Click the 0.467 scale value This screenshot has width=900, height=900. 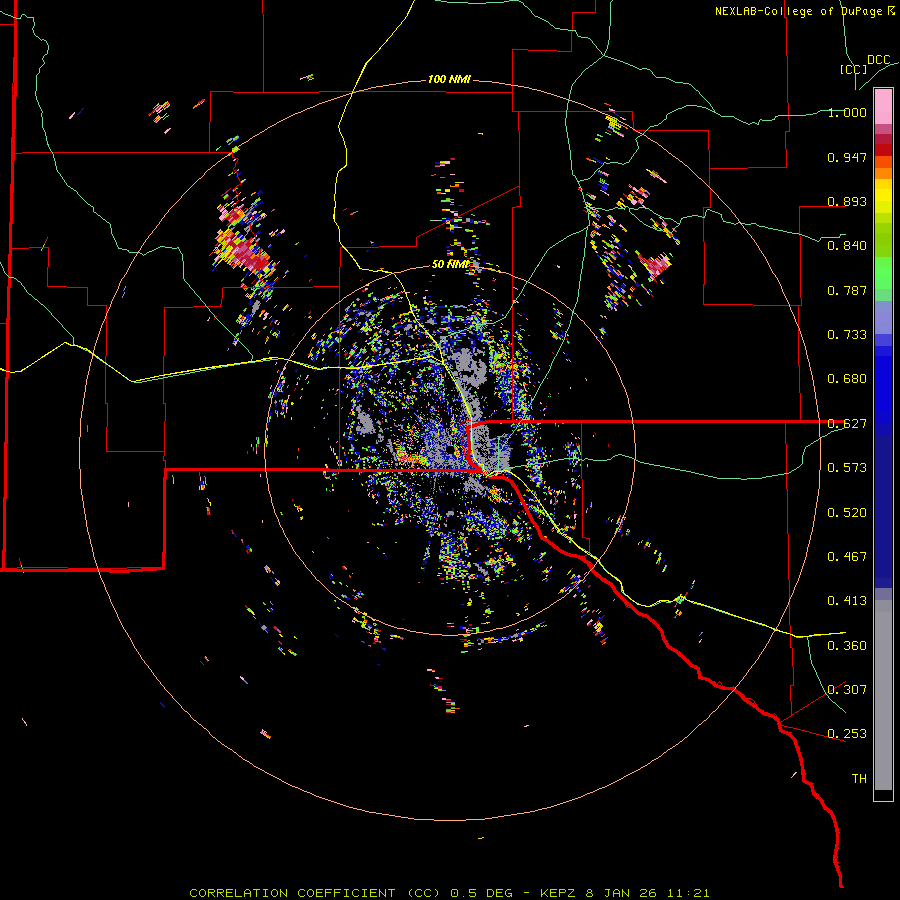[x=847, y=557]
